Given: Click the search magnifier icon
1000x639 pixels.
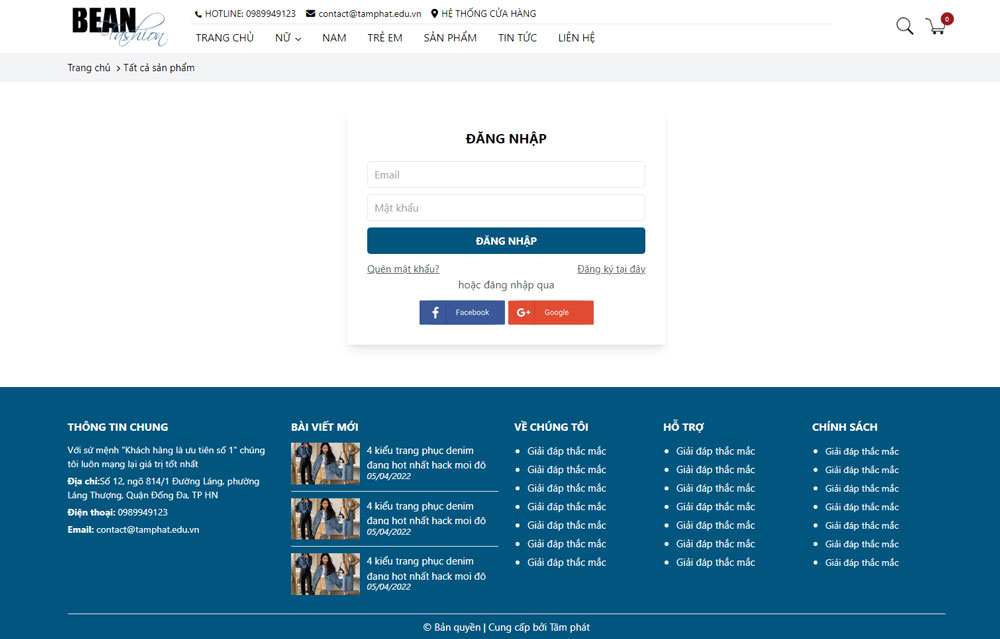Looking at the screenshot, I should (x=904, y=26).
